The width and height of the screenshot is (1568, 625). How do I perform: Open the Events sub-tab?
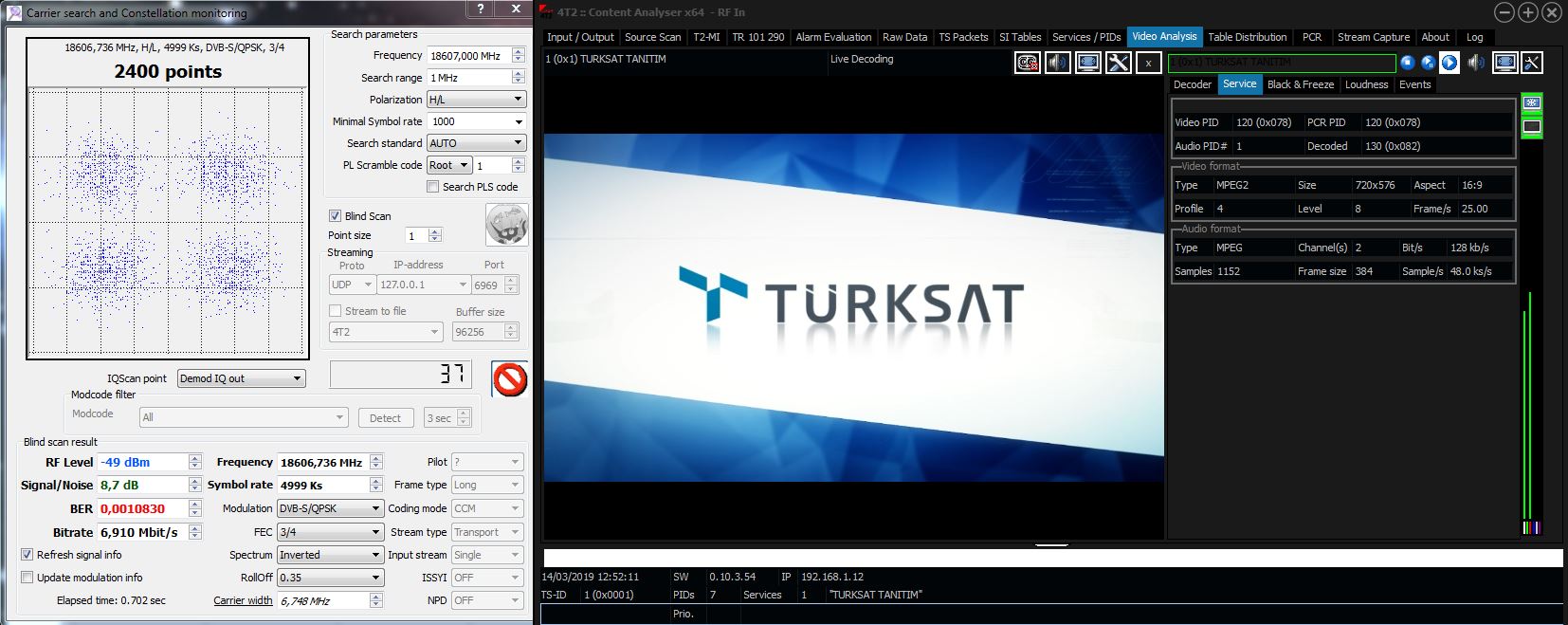[1414, 84]
